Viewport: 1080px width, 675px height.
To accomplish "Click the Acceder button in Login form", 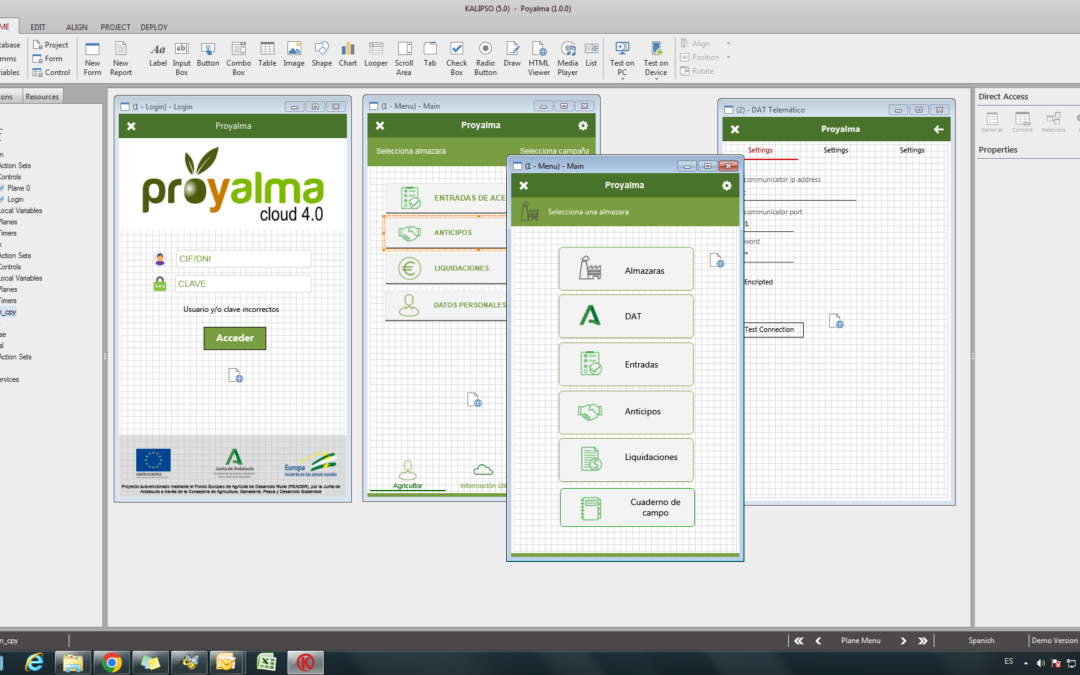I will click(x=235, y=338).
